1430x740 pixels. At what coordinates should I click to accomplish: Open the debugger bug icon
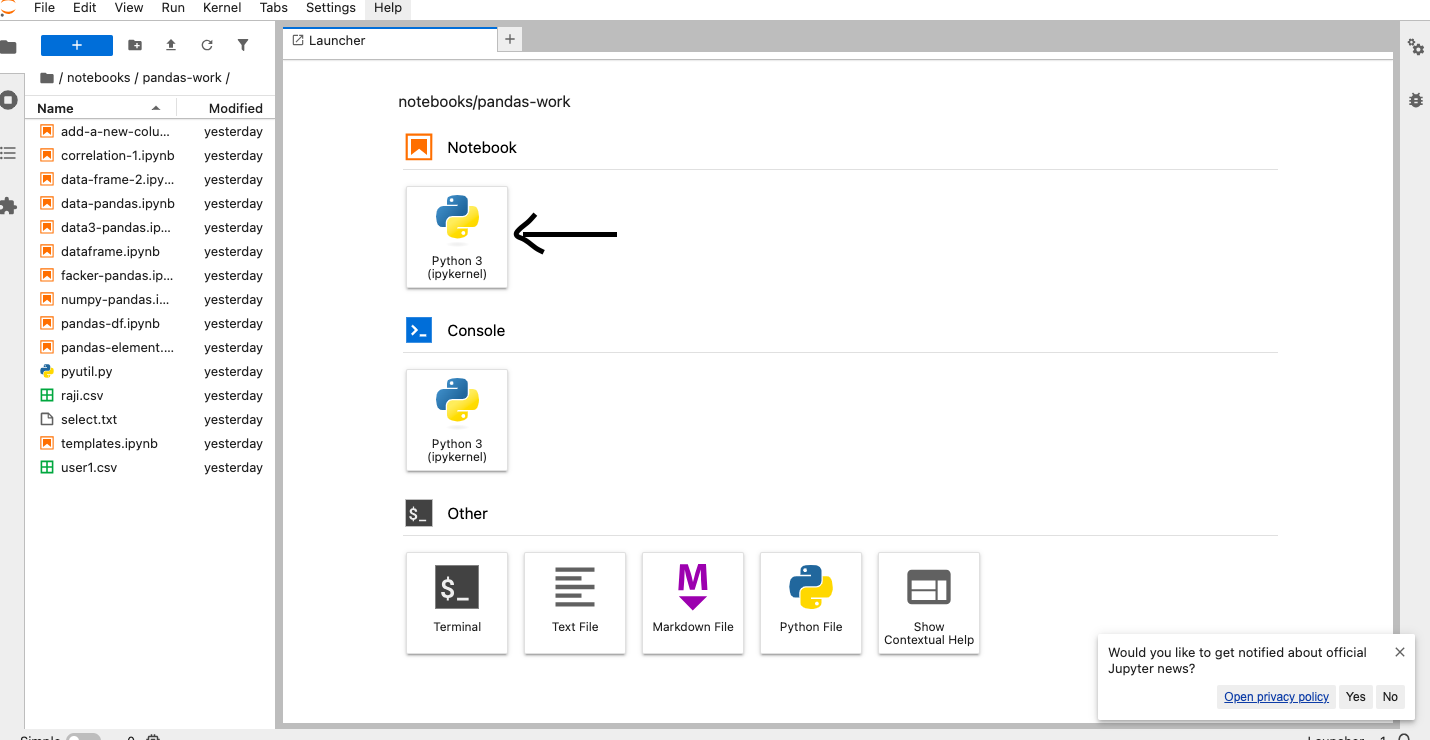tap(1416, 100)
